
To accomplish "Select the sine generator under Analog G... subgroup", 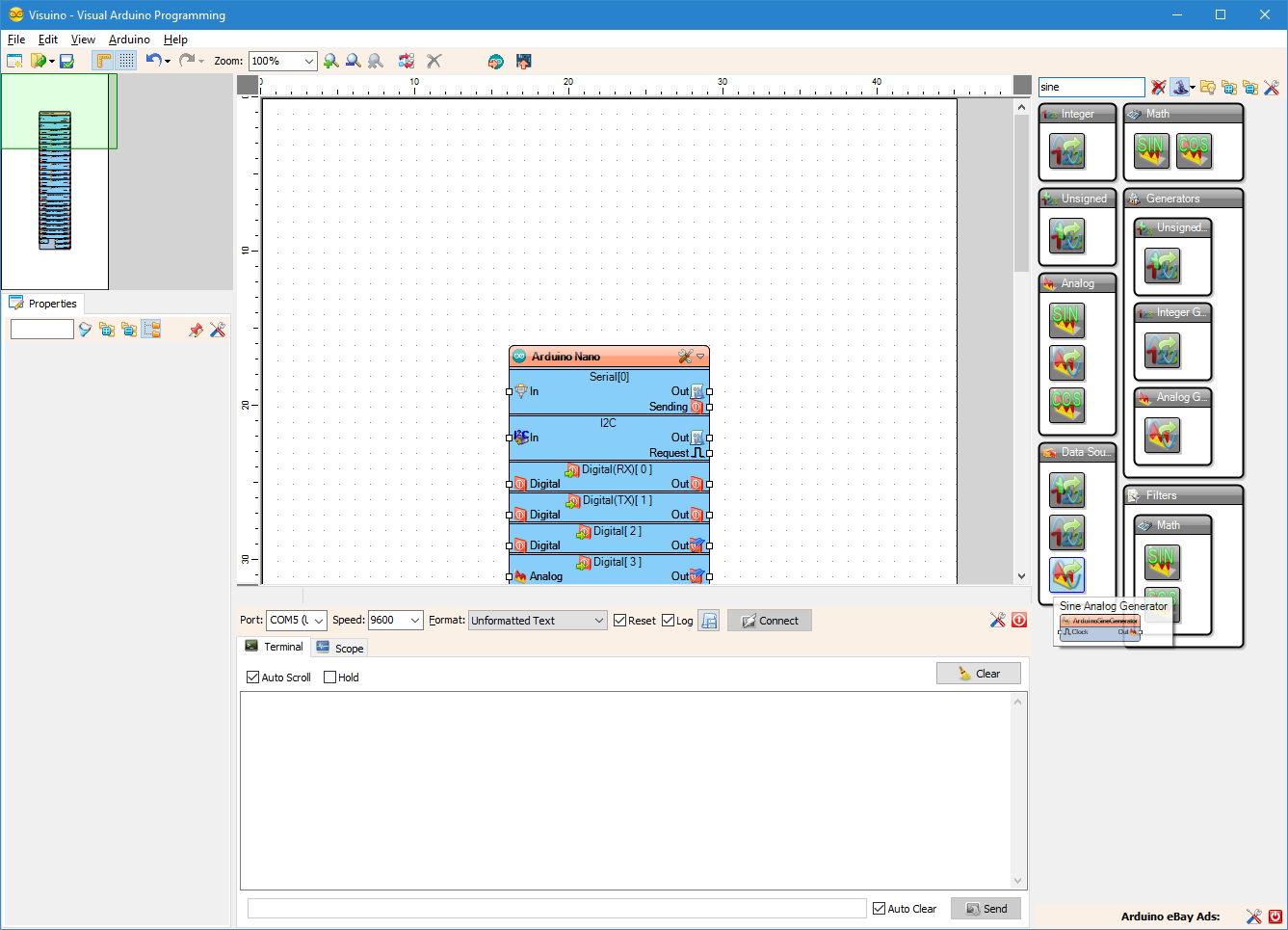I will pos(1162,435).
